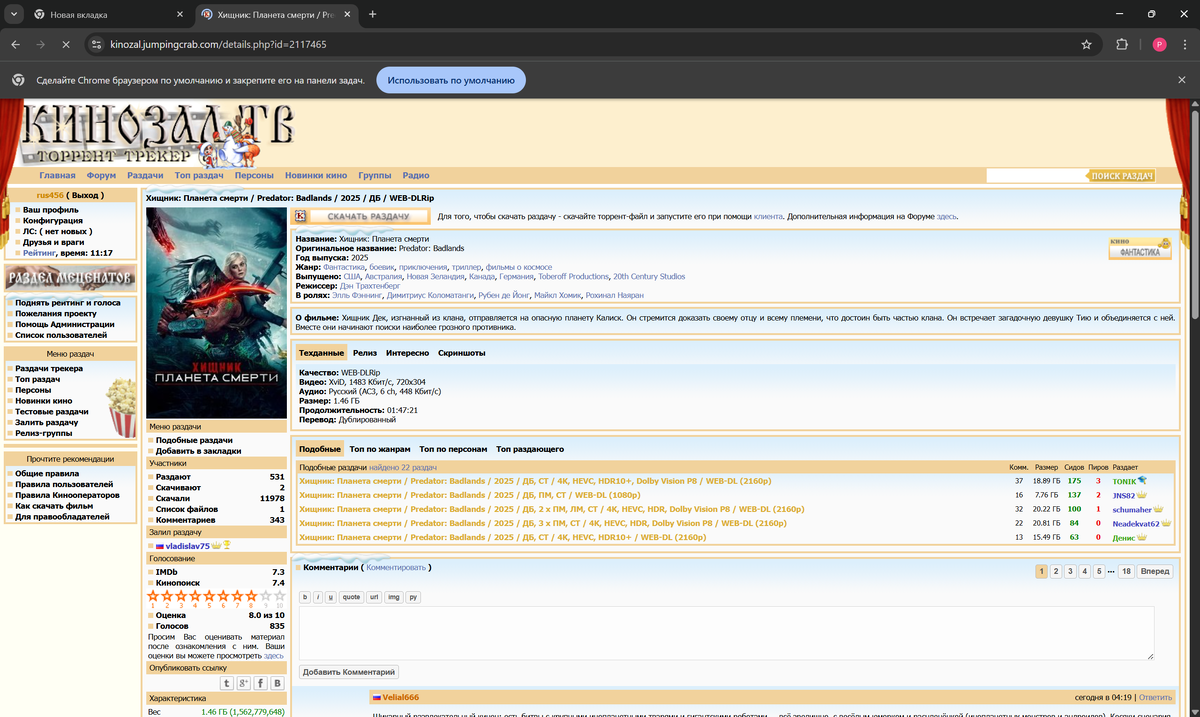Bookmark this page with Chrome star icon
Viewport: 1200px width, 717px height.
[x=1086, y=45]
